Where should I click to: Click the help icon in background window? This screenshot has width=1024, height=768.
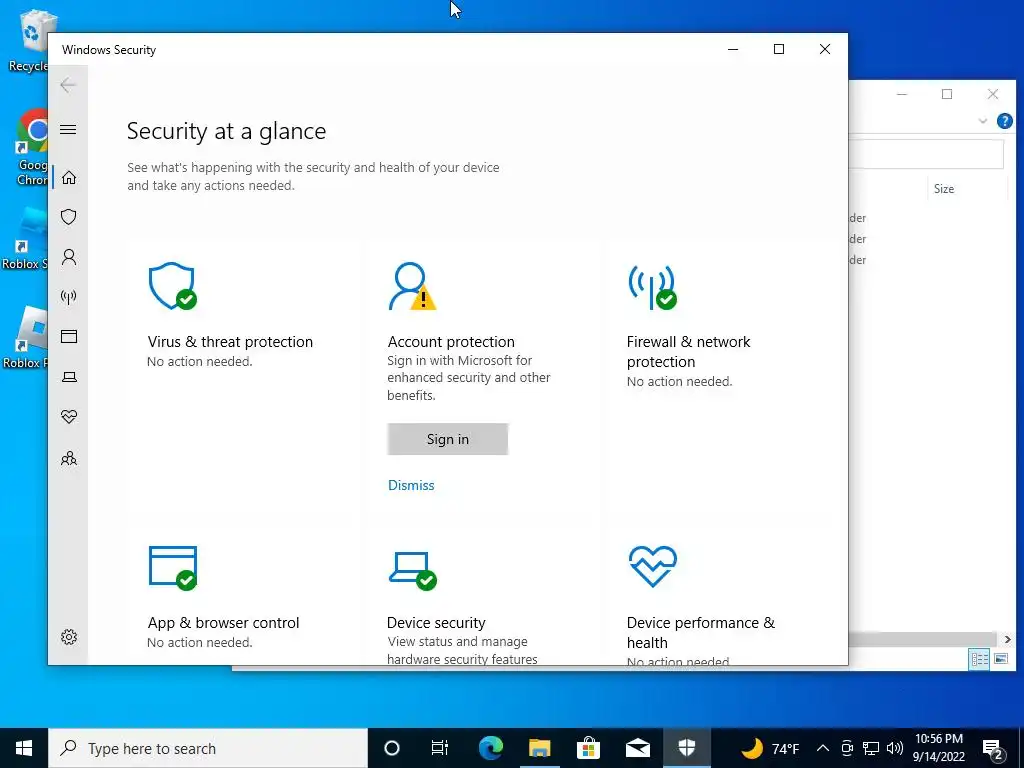point(1004,121)
